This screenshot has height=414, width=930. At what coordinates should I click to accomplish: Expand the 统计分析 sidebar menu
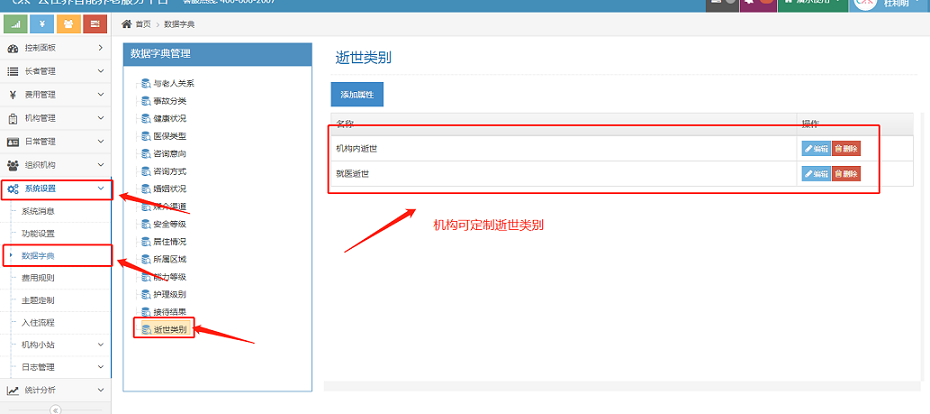pos(55,390)
